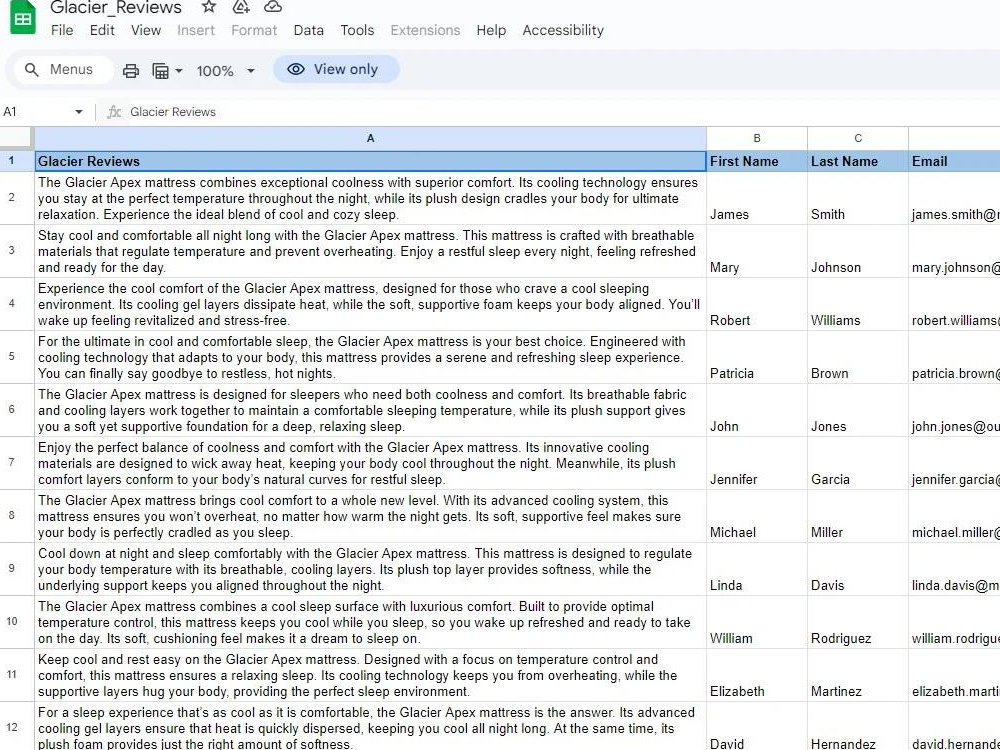Open the Google Sheets home icon

click(x=23, y=17)
